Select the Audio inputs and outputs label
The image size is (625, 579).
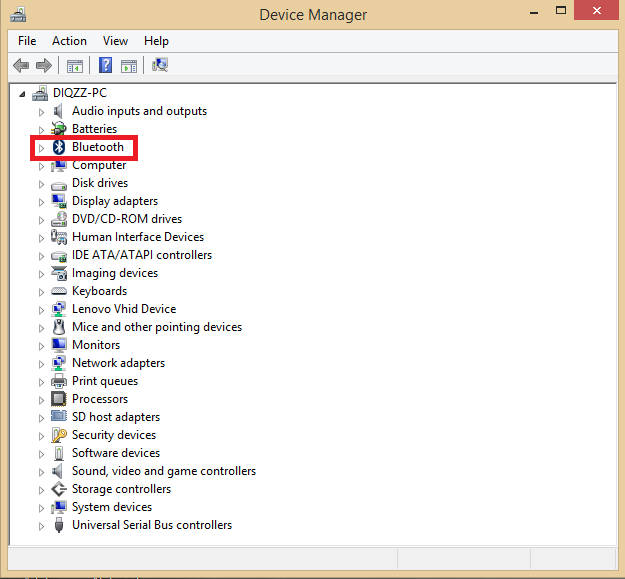(140, 111)
